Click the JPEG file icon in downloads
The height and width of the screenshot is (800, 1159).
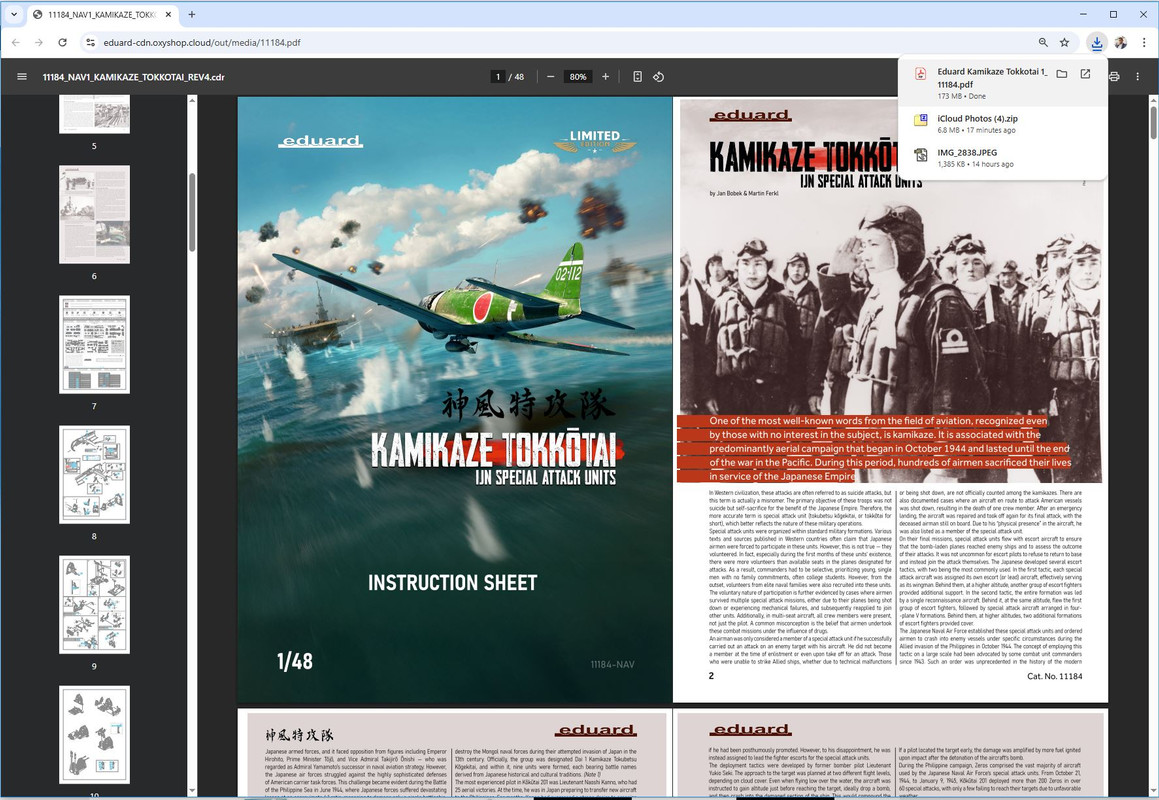(920, 155)
